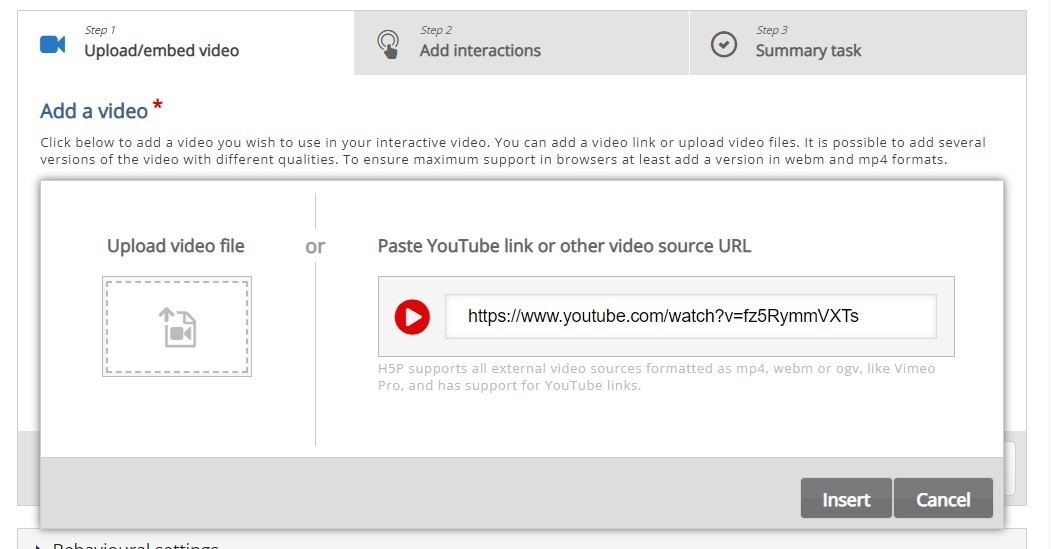This screenshot has width=1051, height=549.
Task: Click the circled checkmark summary icon
Action: point(724,44)
